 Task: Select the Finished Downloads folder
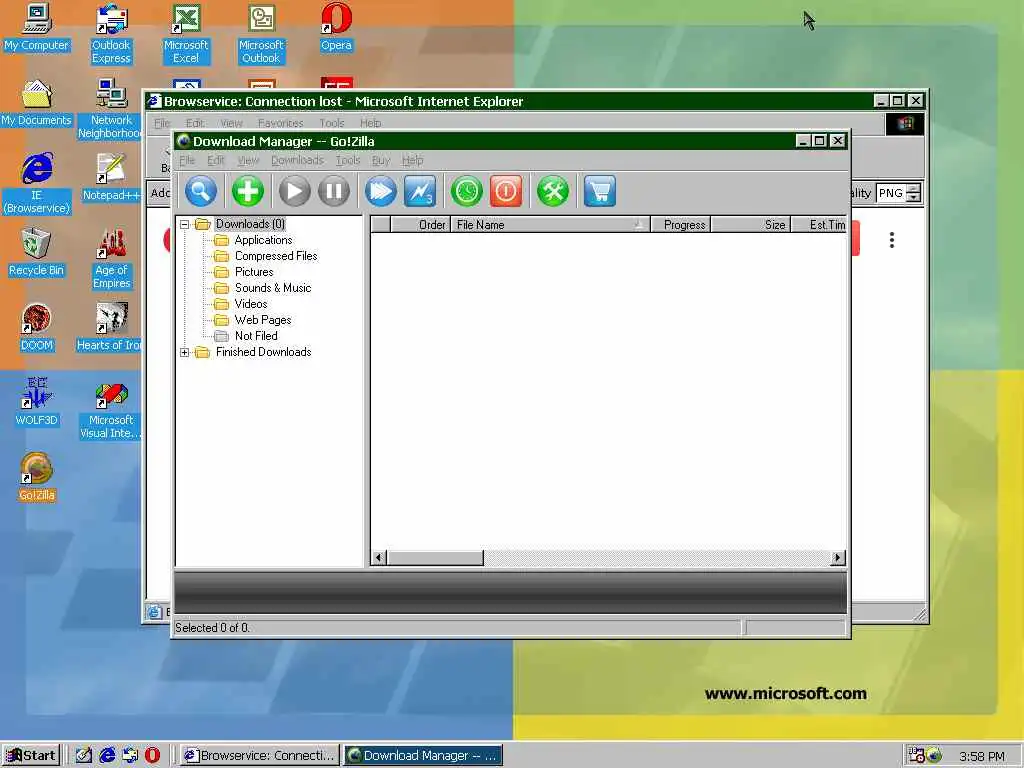(x=263, y=352)
